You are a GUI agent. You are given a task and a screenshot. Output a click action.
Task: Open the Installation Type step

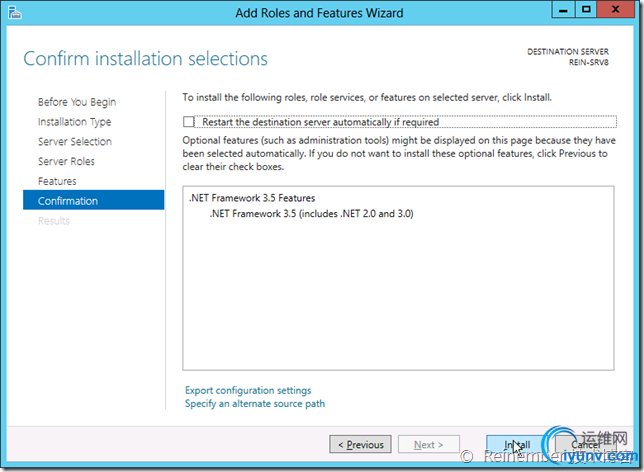pos(74,122)
